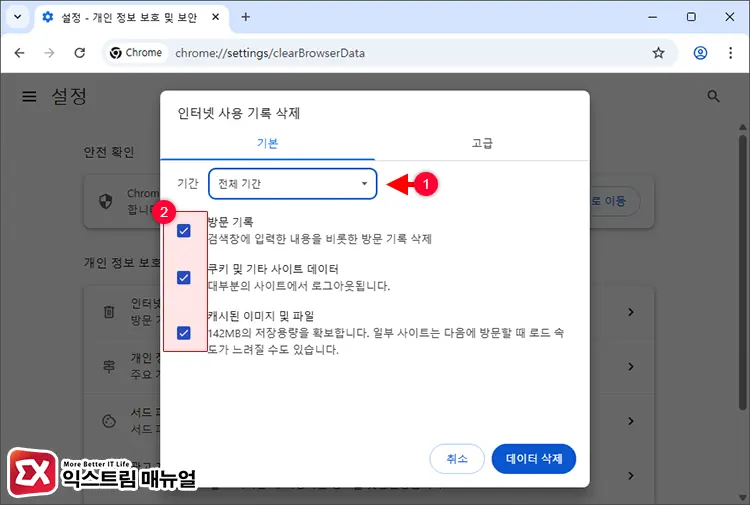Open the Chrome profile avatar icon
The height and width of the screenshot is (505, 750).
click(700, 53)
